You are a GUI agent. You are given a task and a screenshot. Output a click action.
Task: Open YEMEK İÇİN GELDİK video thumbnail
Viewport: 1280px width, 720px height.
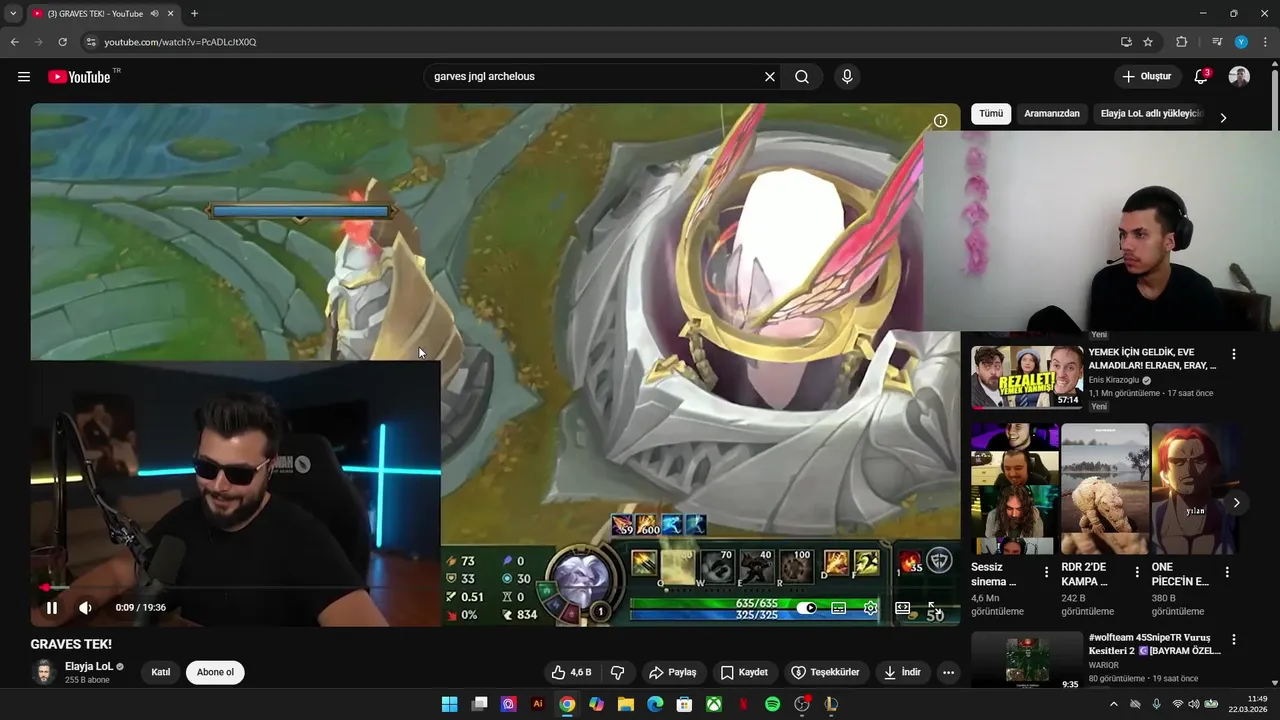1027,377
